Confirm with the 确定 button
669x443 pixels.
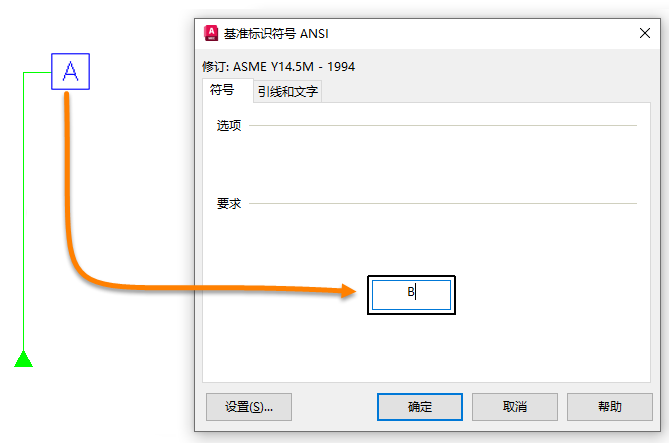pyautogui.click(x=419, y=407)
